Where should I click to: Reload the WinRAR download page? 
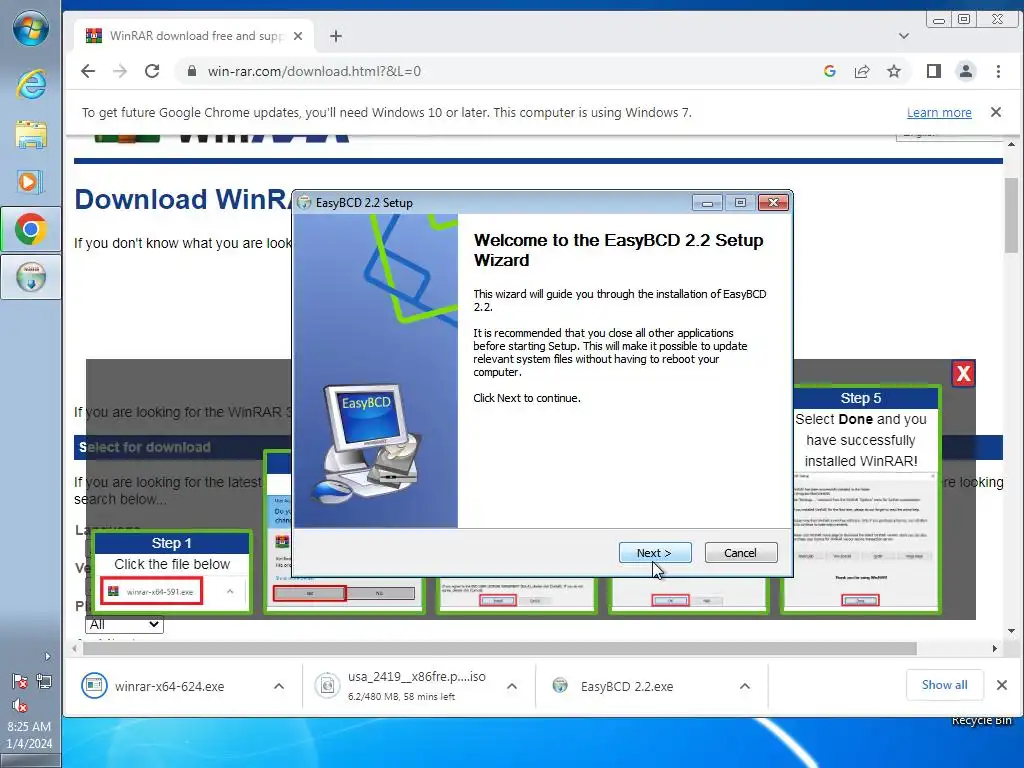(x=152, y=71)
